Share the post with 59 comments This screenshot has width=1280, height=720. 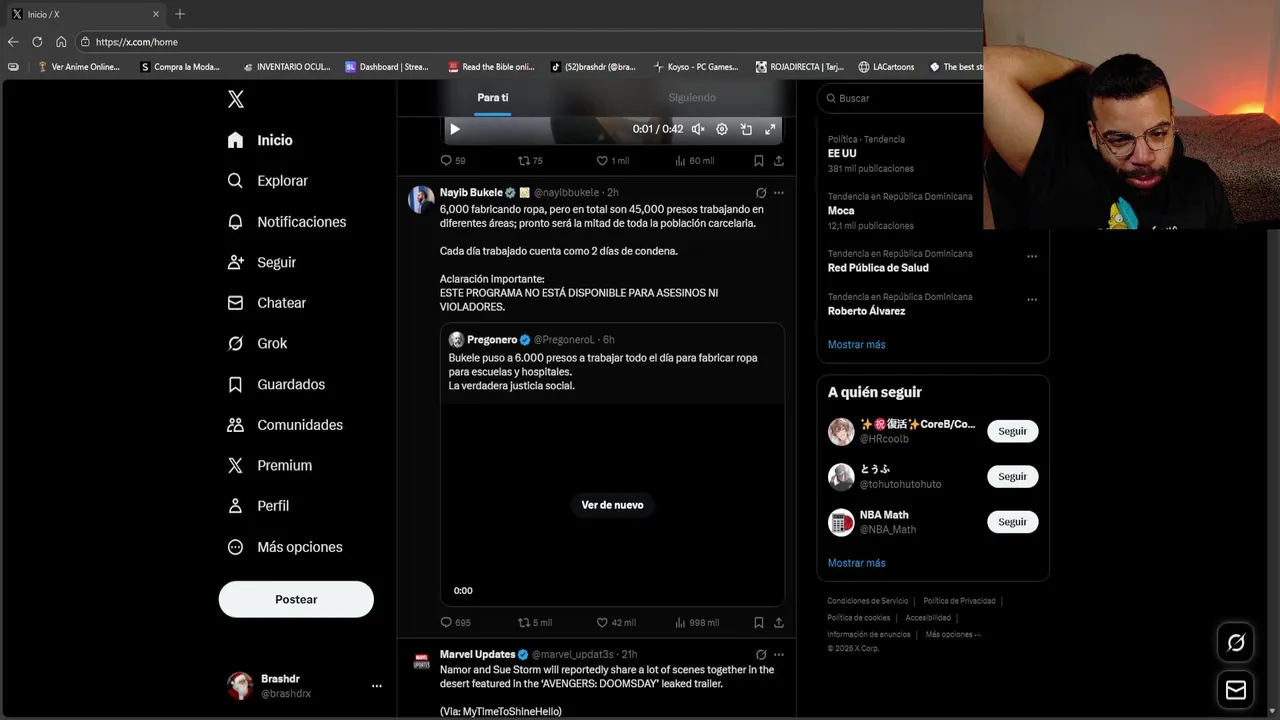(779, 160)
